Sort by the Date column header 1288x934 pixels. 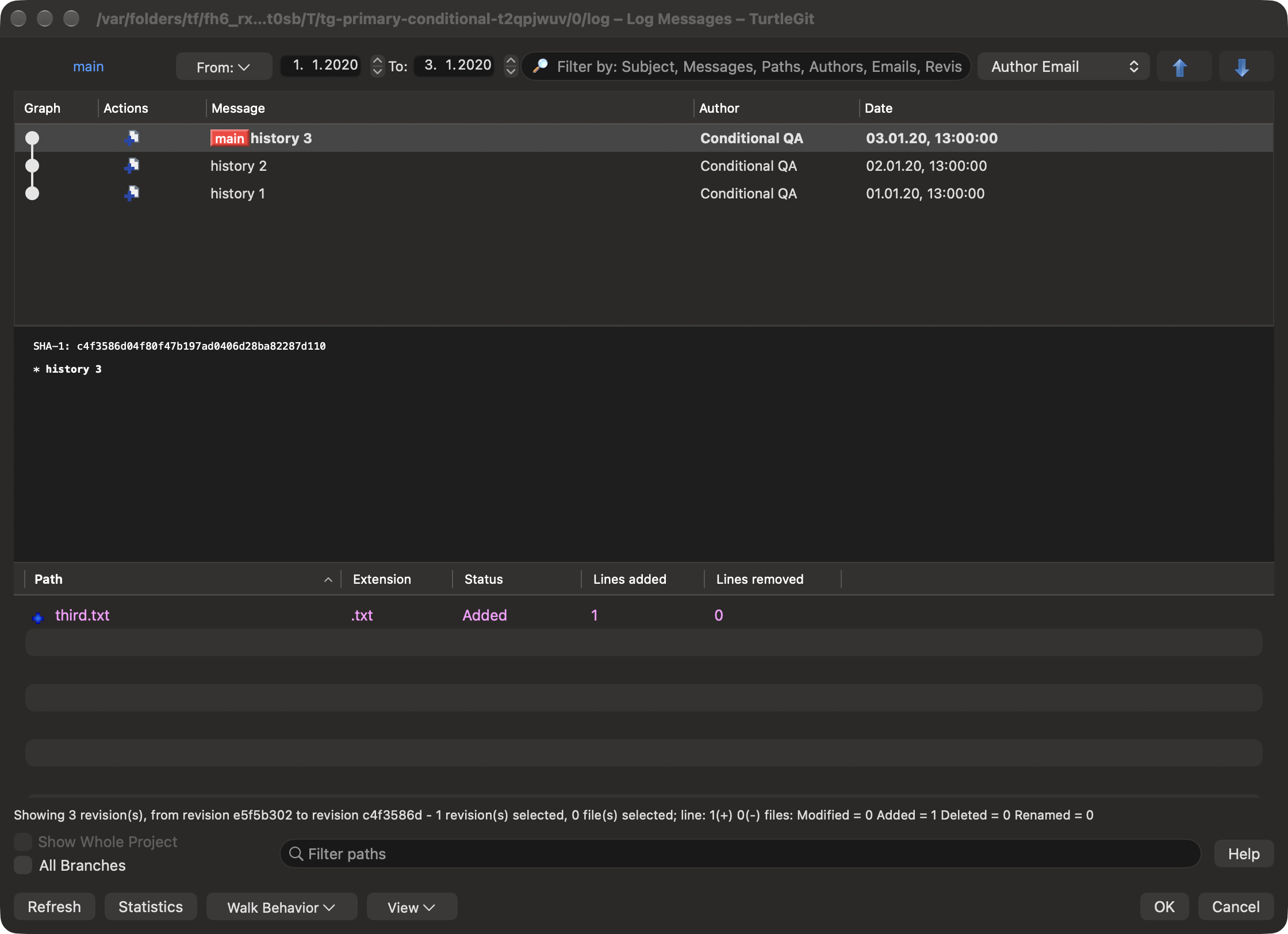tap(1066, 108)
